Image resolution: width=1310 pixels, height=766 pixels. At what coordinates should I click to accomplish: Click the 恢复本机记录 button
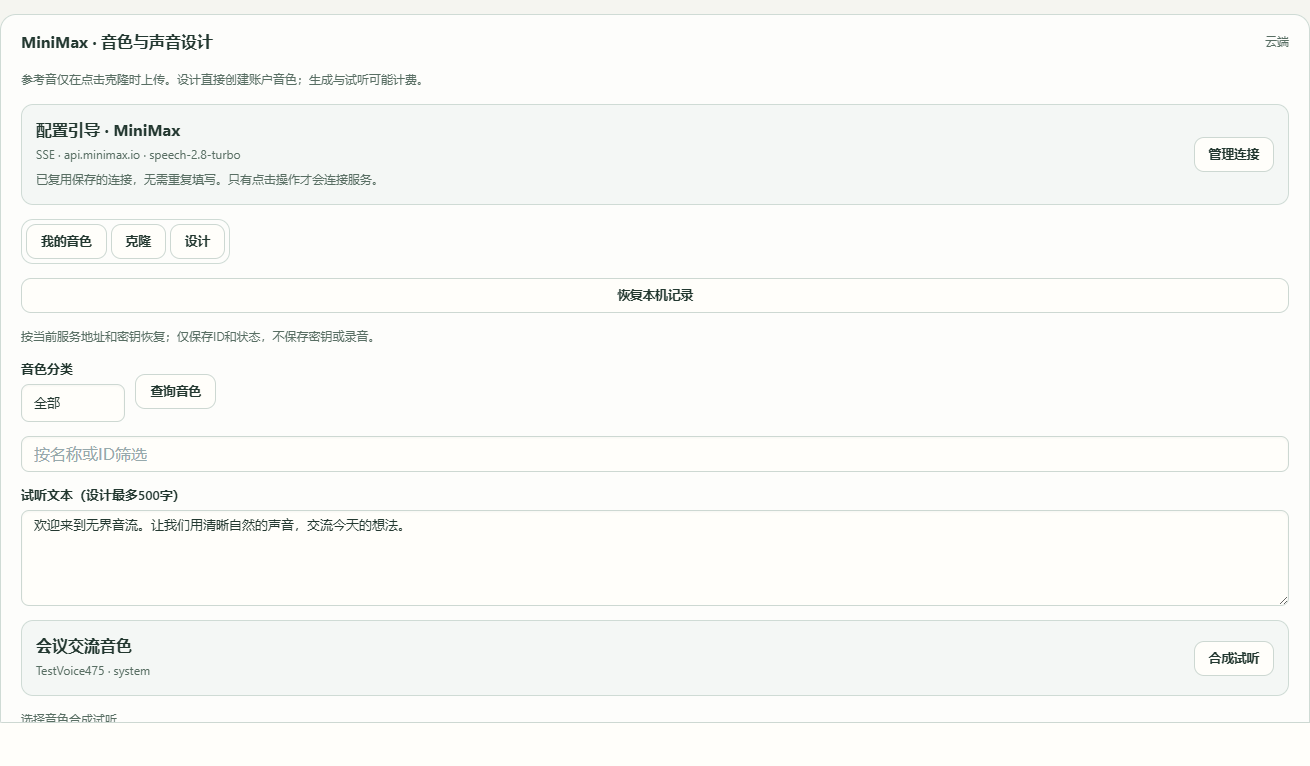point(655,295)
